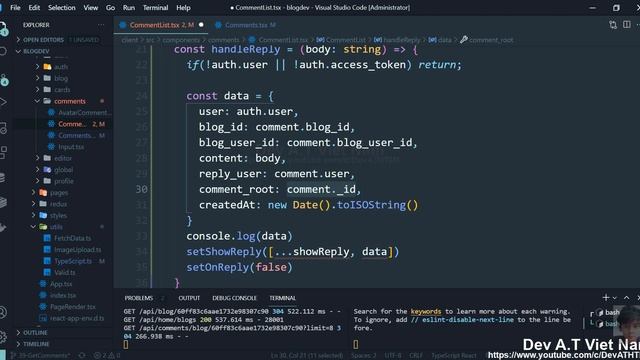Open Extensions view in activity bar
Image resolution: width=640 pixels, height=360 pixels.
(3, 153)
